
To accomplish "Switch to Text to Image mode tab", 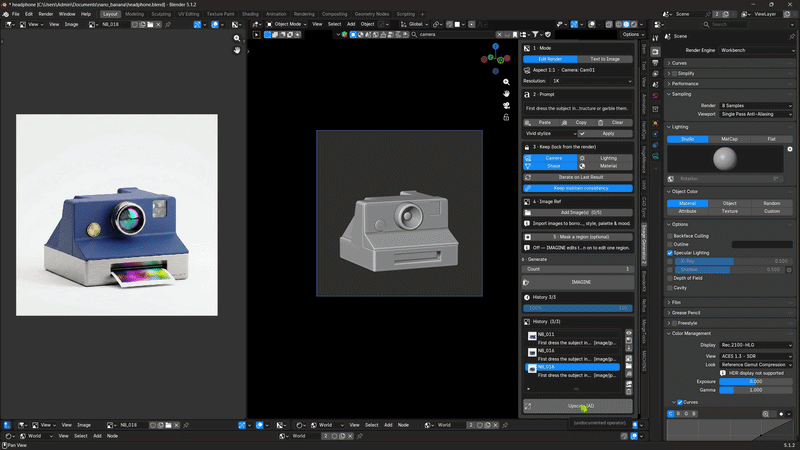I will point(605,59).
